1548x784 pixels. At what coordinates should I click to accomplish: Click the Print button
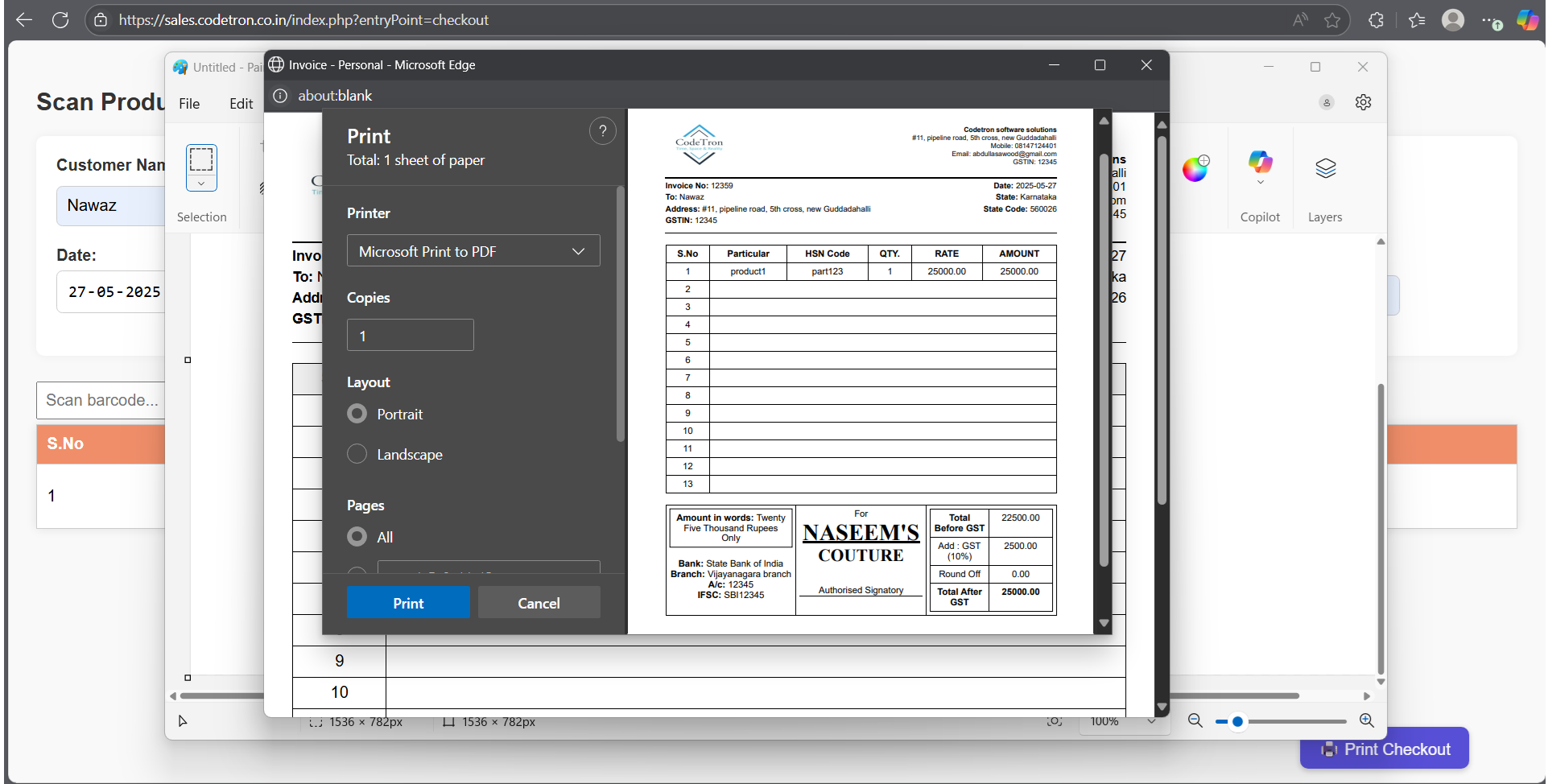click(408, 603)
